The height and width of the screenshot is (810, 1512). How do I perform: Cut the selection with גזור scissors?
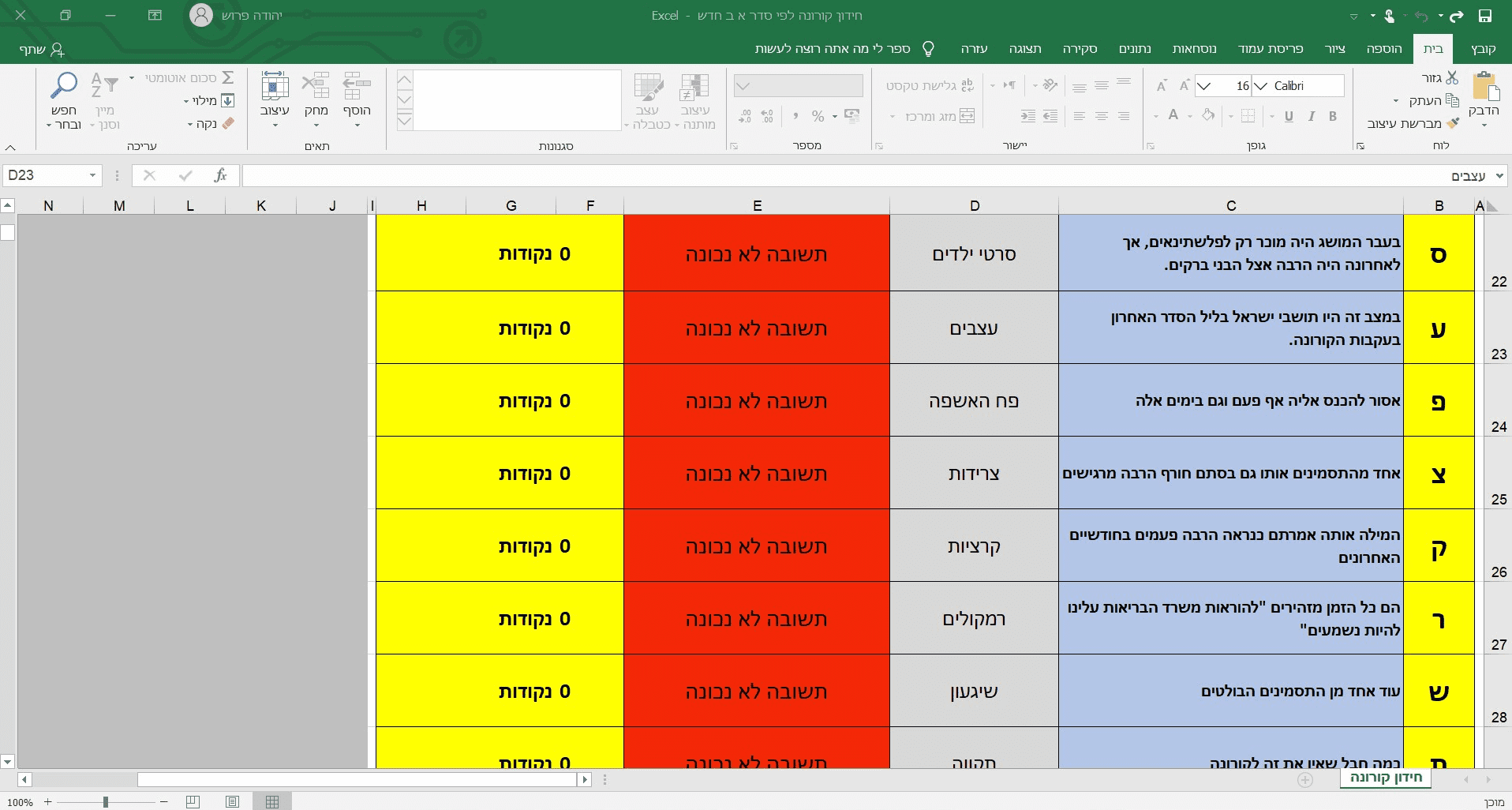(x=1441, y=78)
